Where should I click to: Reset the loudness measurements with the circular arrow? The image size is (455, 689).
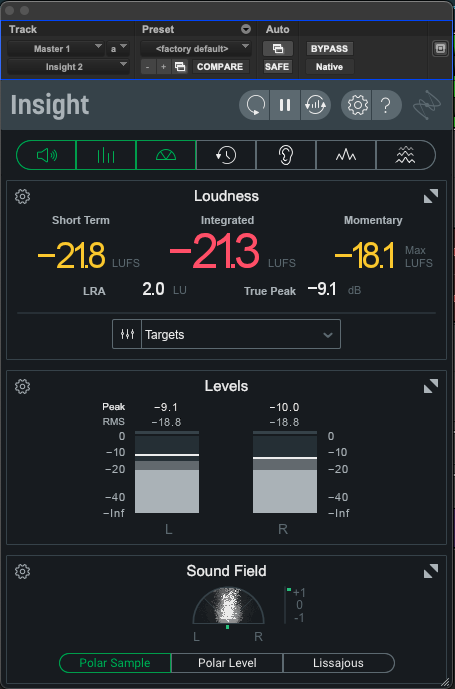[255, 105]
